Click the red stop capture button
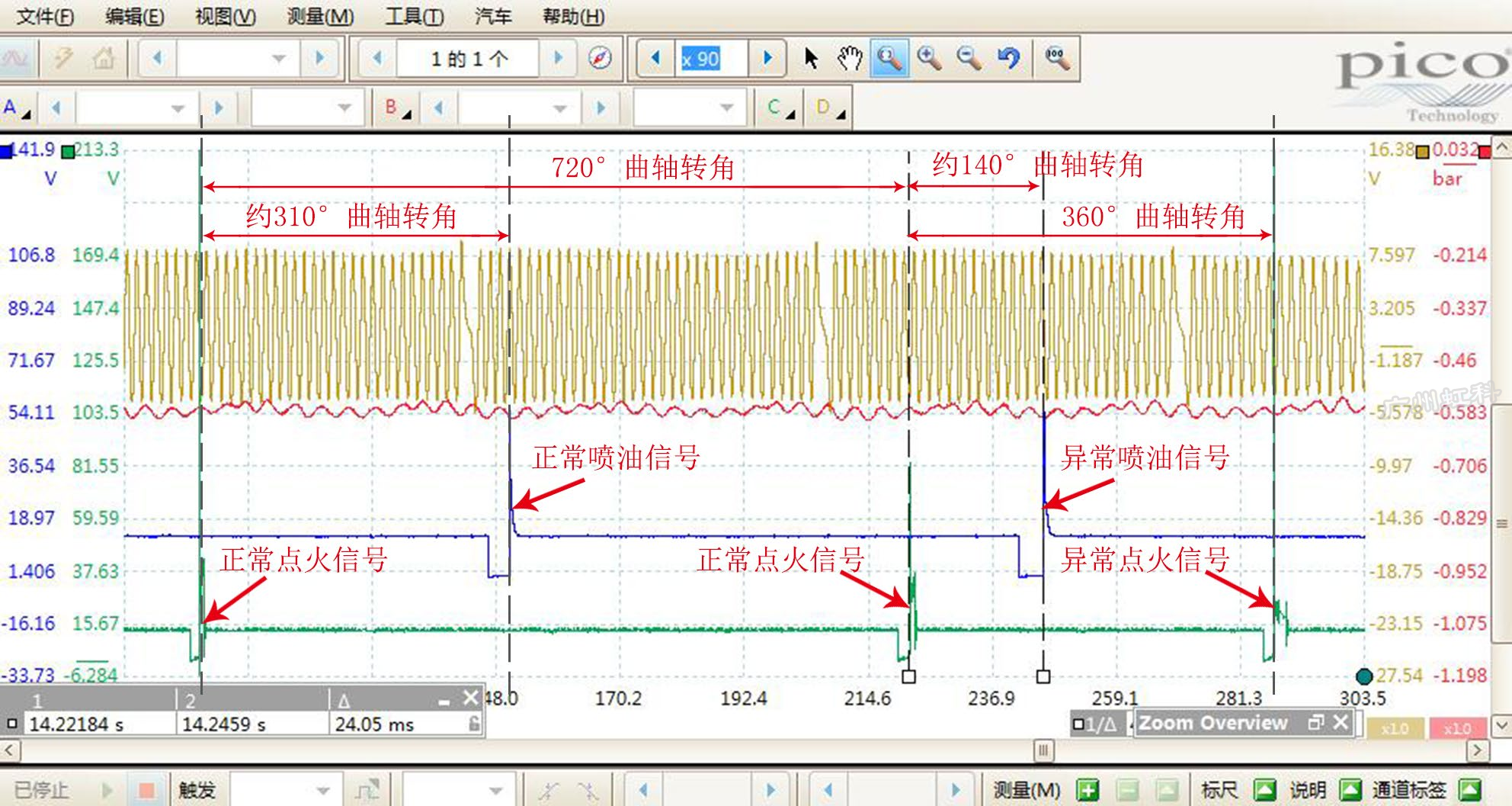The height and width of the screenshot is (806, 1512). (146, 789)
